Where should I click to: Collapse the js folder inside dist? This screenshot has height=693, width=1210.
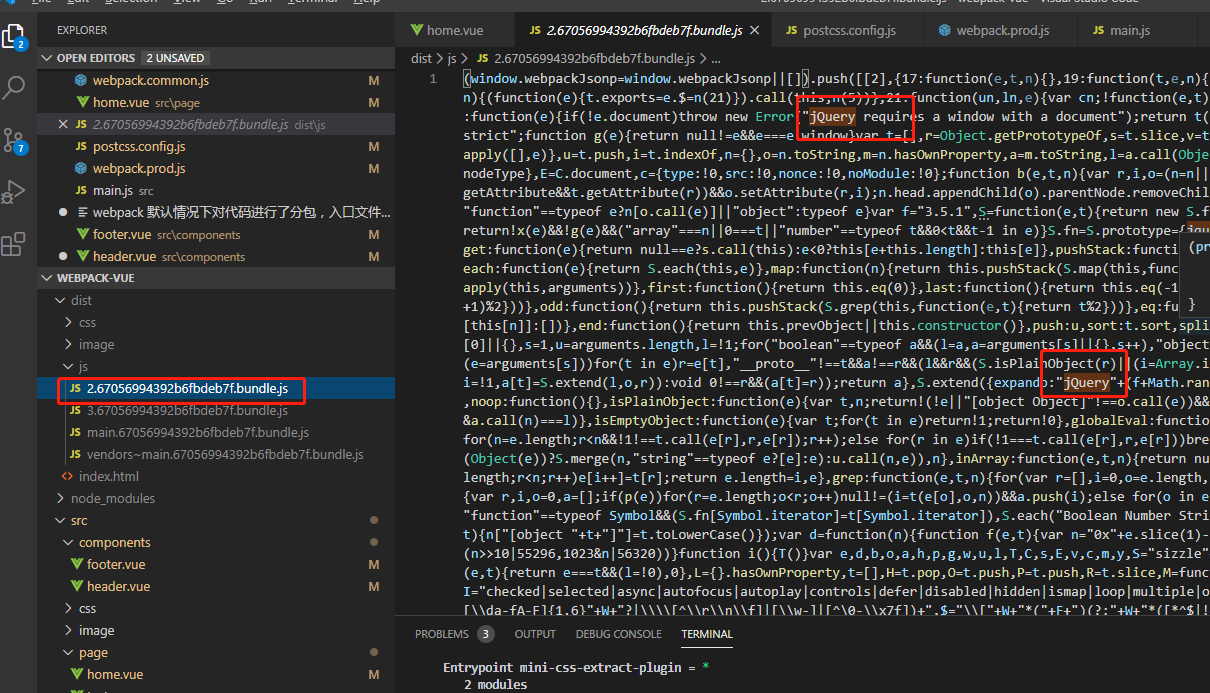coord(68,366)
